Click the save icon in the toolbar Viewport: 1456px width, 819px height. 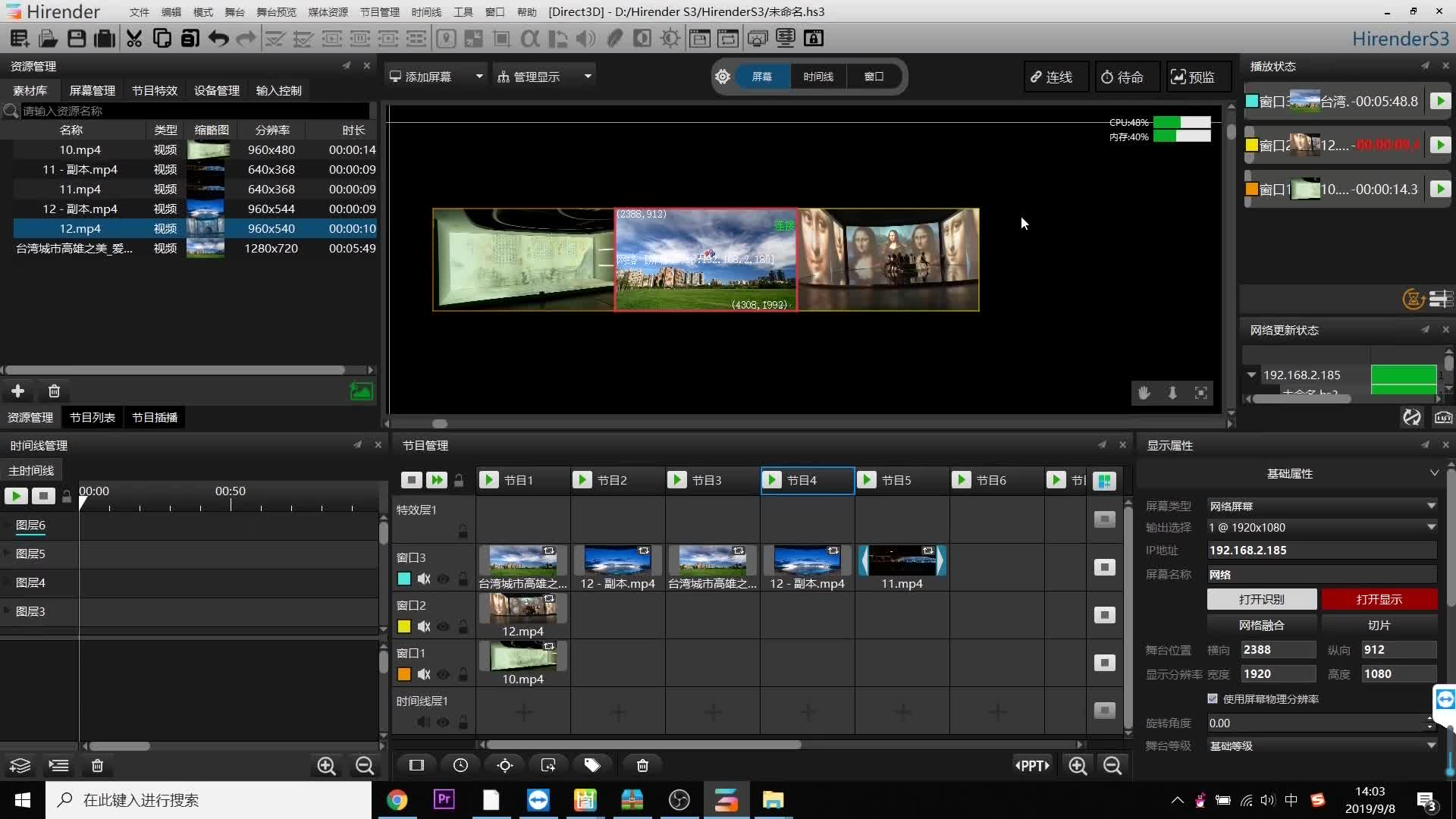click(x=77, y=38)
